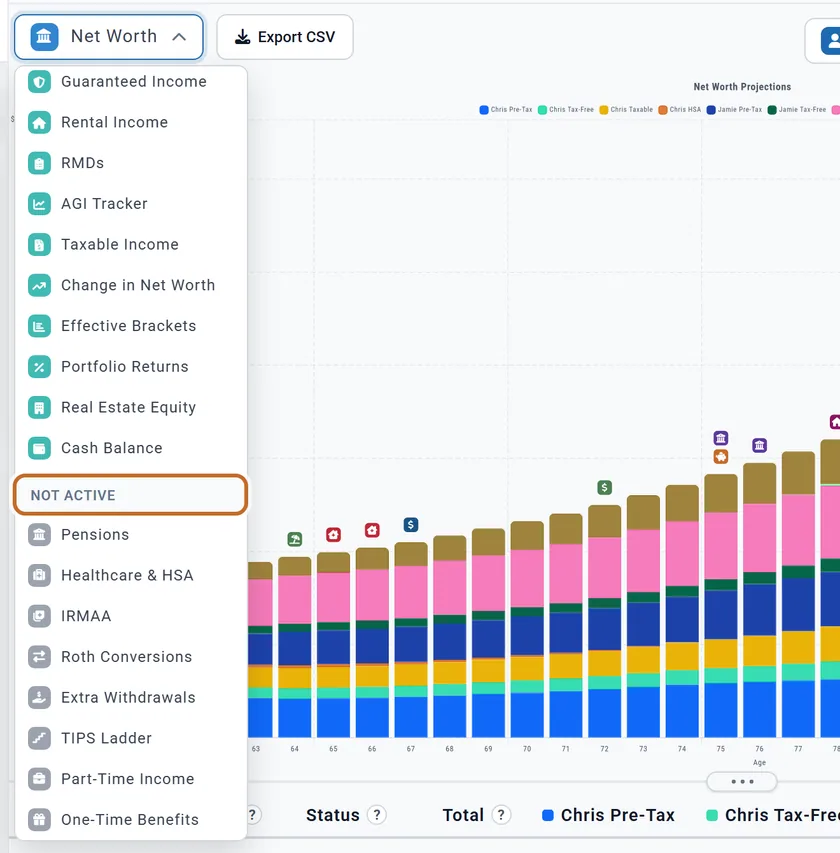Toggle Chris Taxable in the chart legend
The width and height of the screenshot is (840, 853).
tap(626, 110)
